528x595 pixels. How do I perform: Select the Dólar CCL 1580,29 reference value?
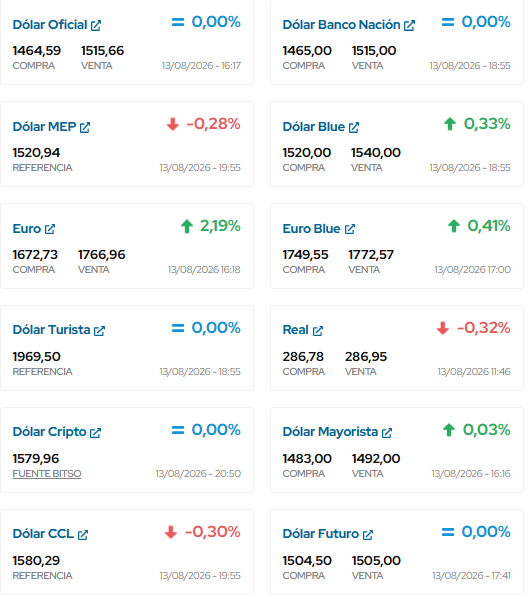coord(36,560)
